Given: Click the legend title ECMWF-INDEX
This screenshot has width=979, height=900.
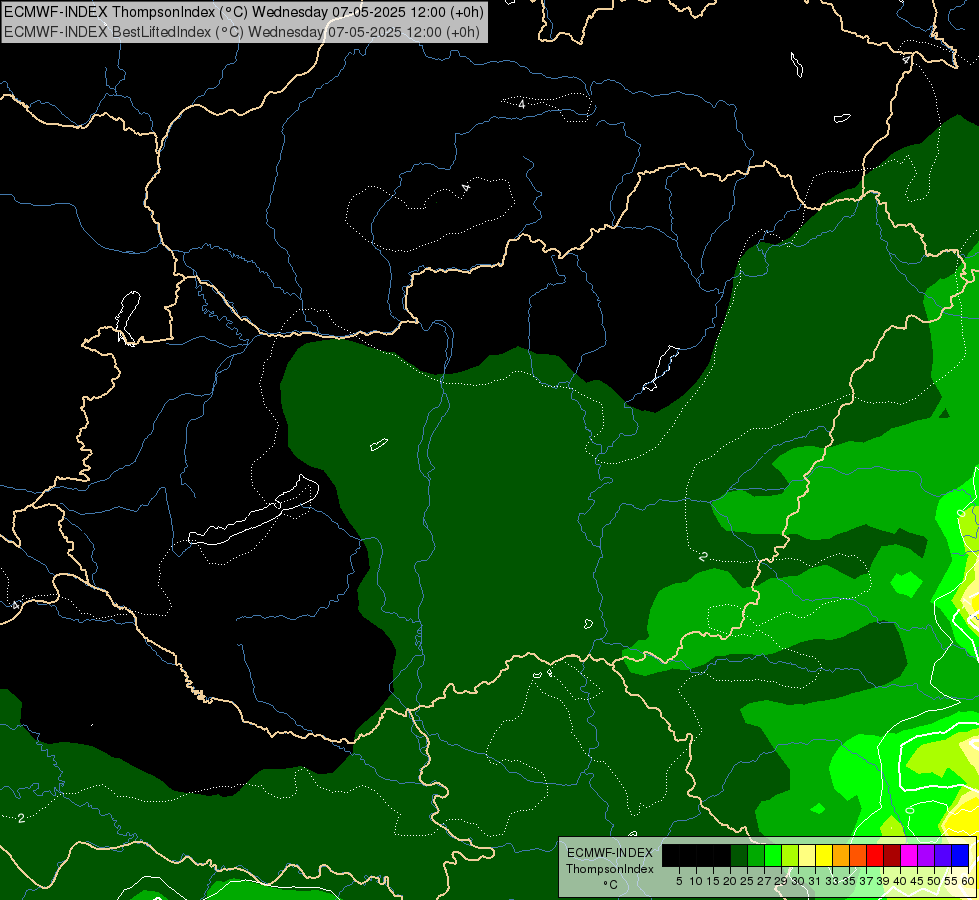Looking at the screenshot, I should click(610, 853).
